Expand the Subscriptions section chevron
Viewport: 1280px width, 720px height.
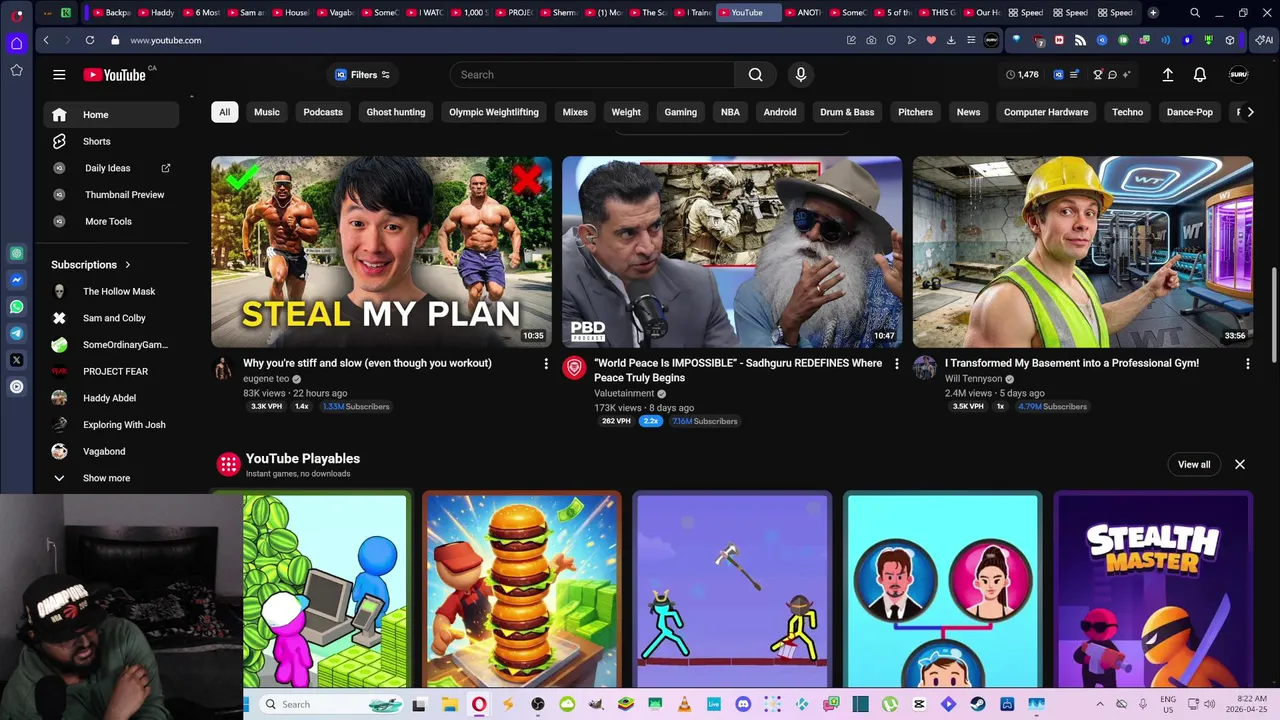(x=127, y=265)
